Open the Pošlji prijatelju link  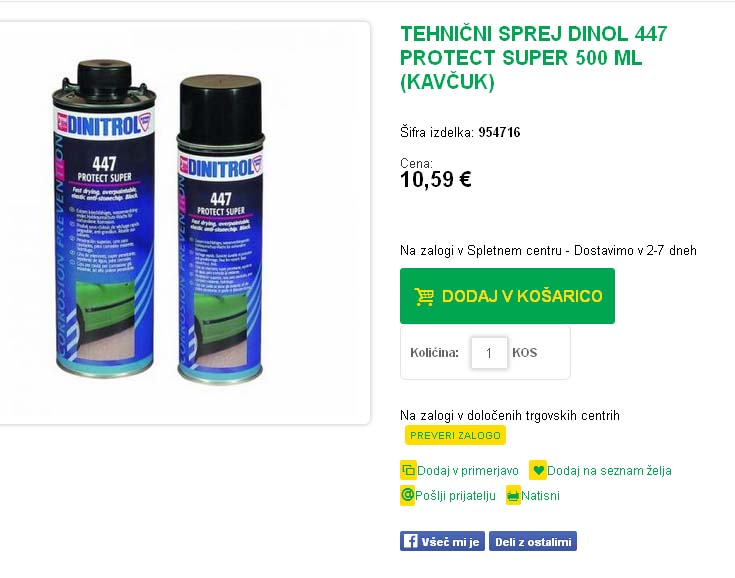455,495
